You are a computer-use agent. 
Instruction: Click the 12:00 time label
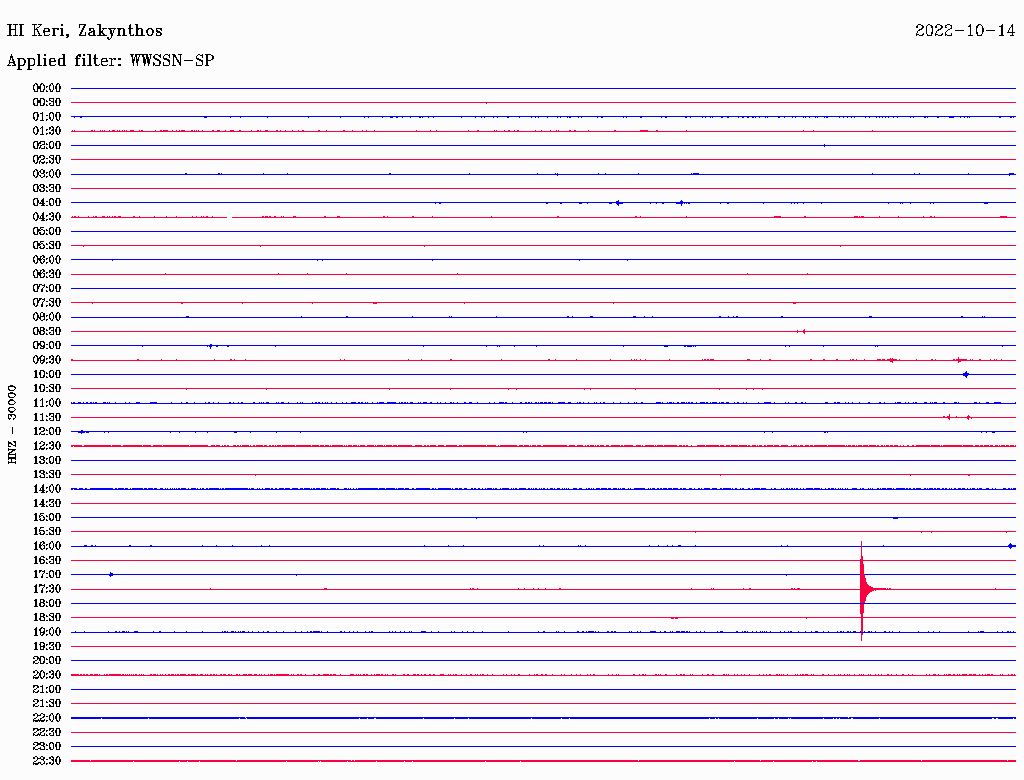(46, 432)
